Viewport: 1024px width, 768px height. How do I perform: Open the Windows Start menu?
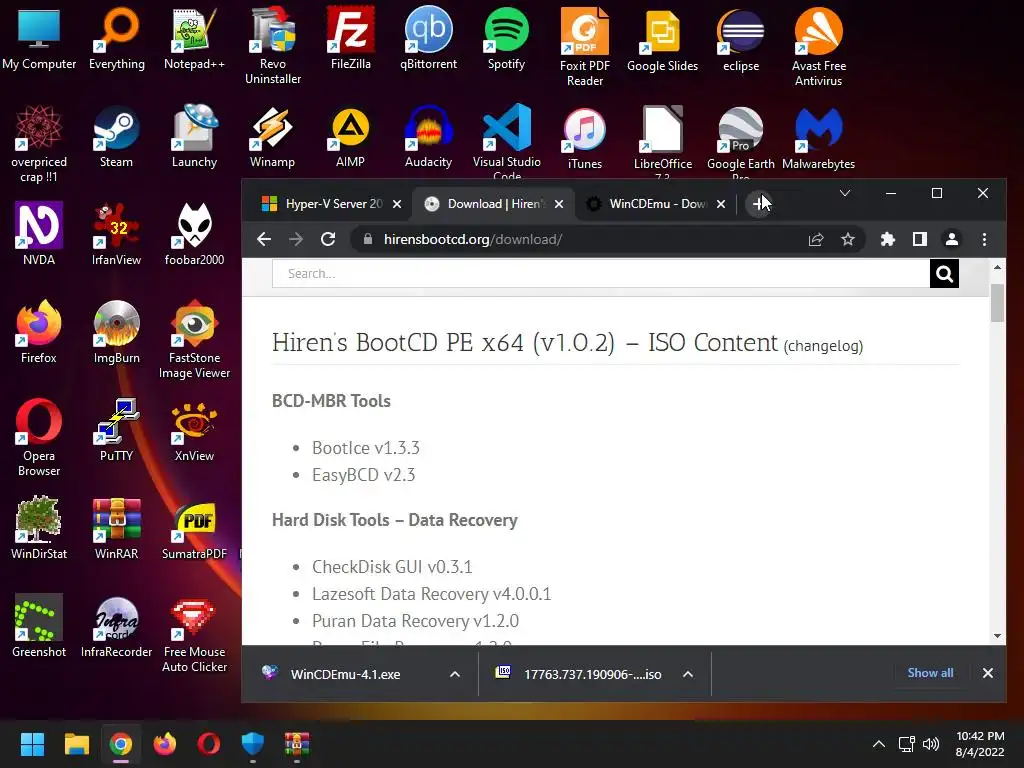click(x=32, y=744)
